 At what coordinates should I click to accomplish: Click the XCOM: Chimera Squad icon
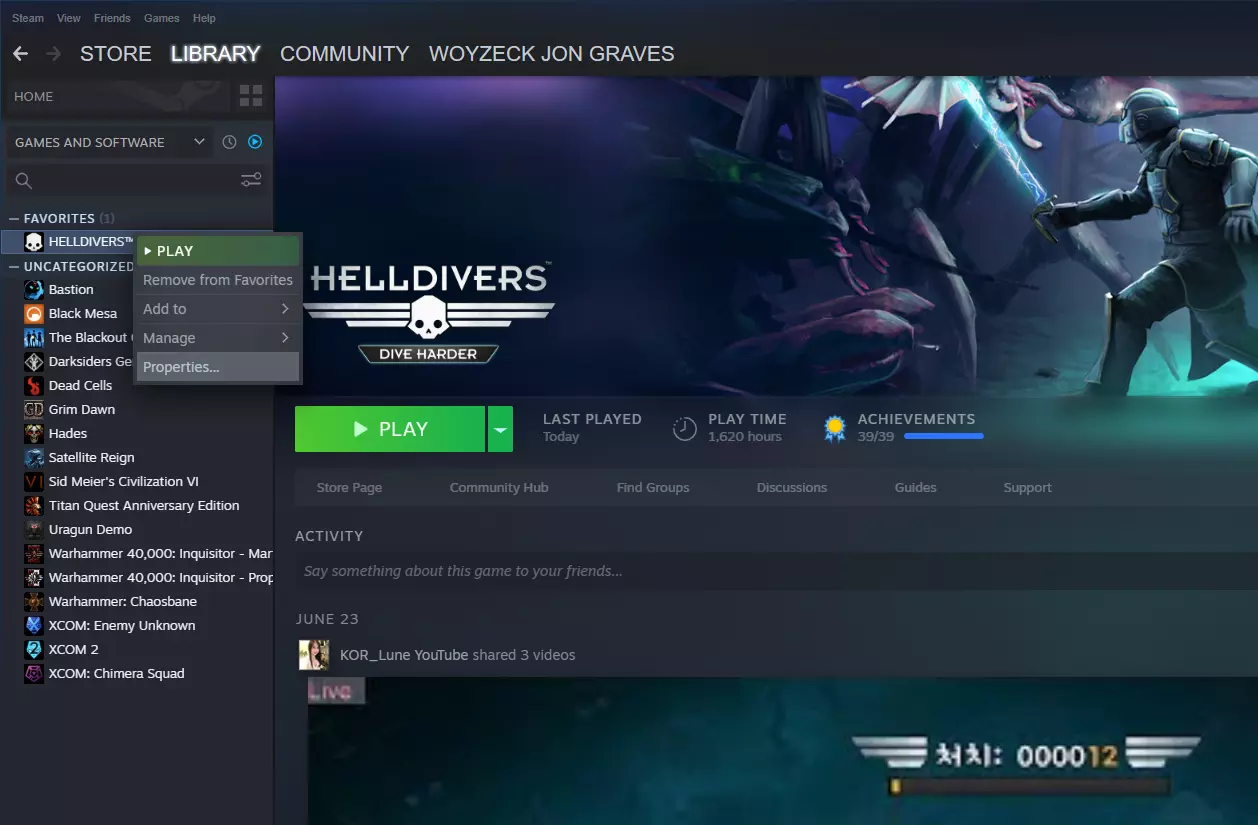pyautogui.click(x=33, y=674)
